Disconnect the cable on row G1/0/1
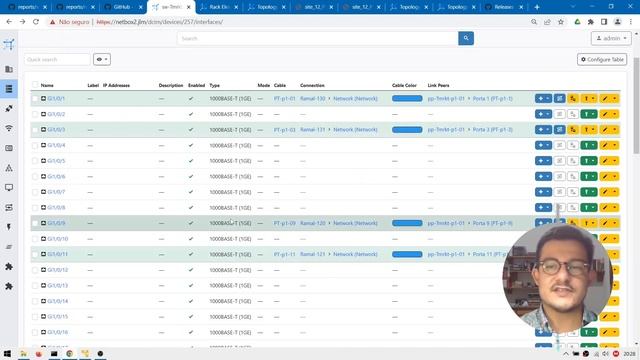640x360 pixels. (573, 98)
